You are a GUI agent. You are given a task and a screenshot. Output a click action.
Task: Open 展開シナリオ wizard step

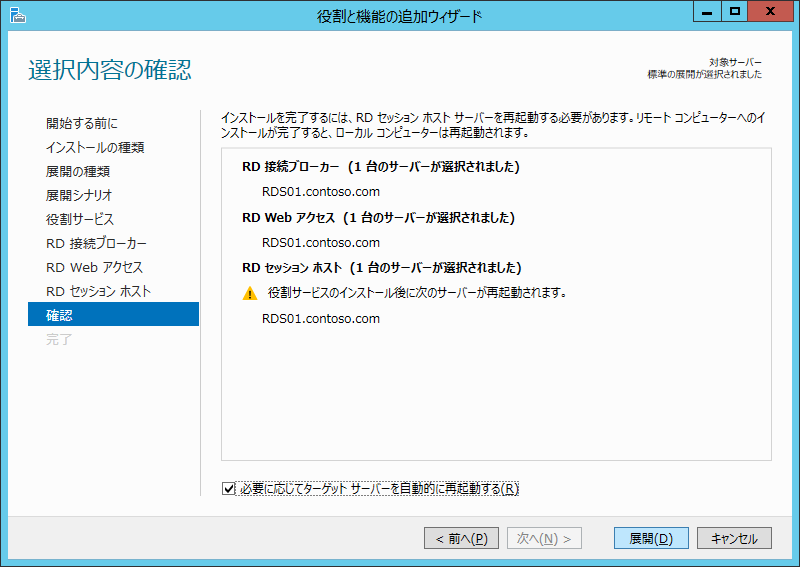click(79, 196)
